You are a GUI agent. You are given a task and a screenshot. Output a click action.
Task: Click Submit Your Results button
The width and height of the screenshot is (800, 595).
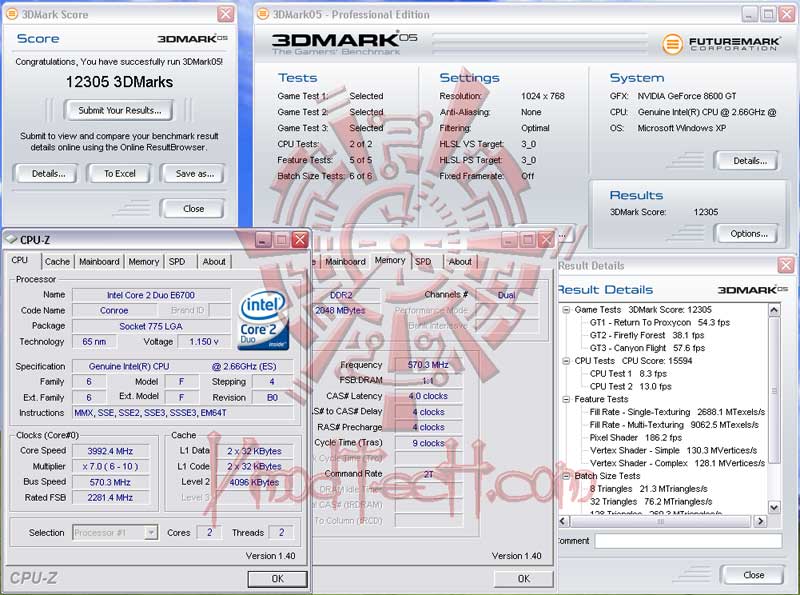pyautogui.click(x=119, y=110)
